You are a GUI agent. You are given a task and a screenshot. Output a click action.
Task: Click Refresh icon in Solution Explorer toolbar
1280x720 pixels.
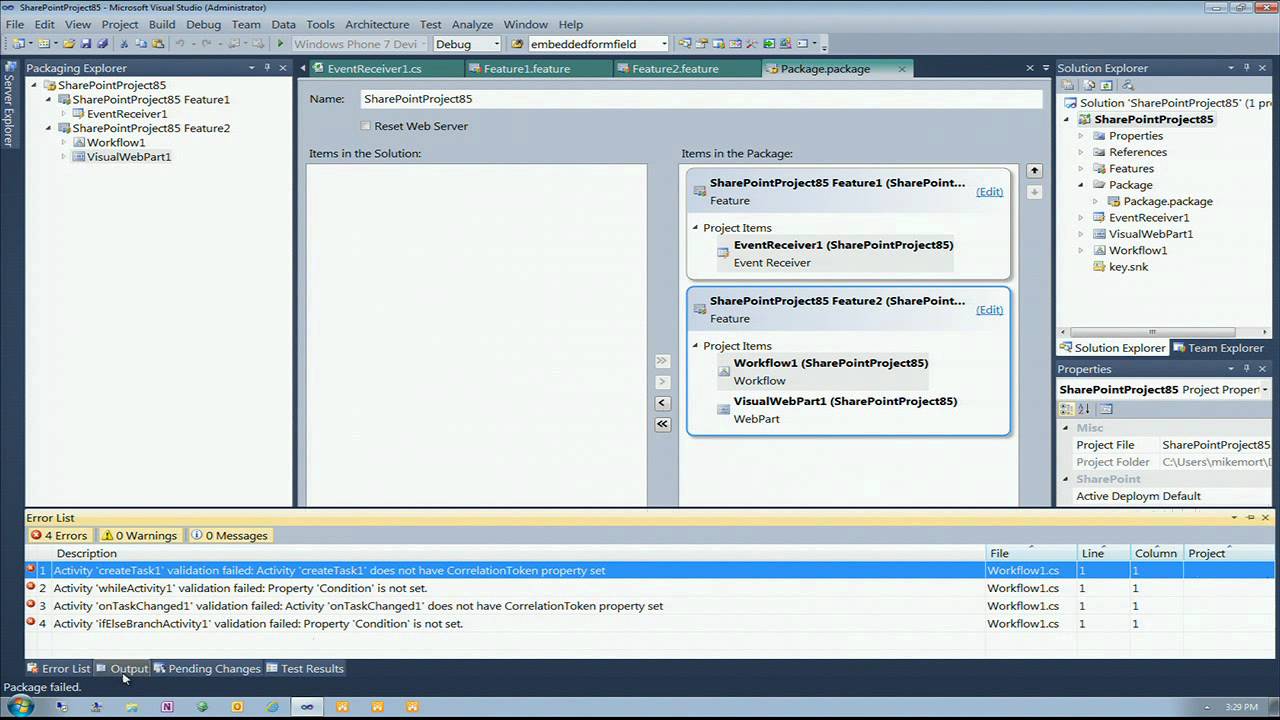click(x=1107, y=85)
